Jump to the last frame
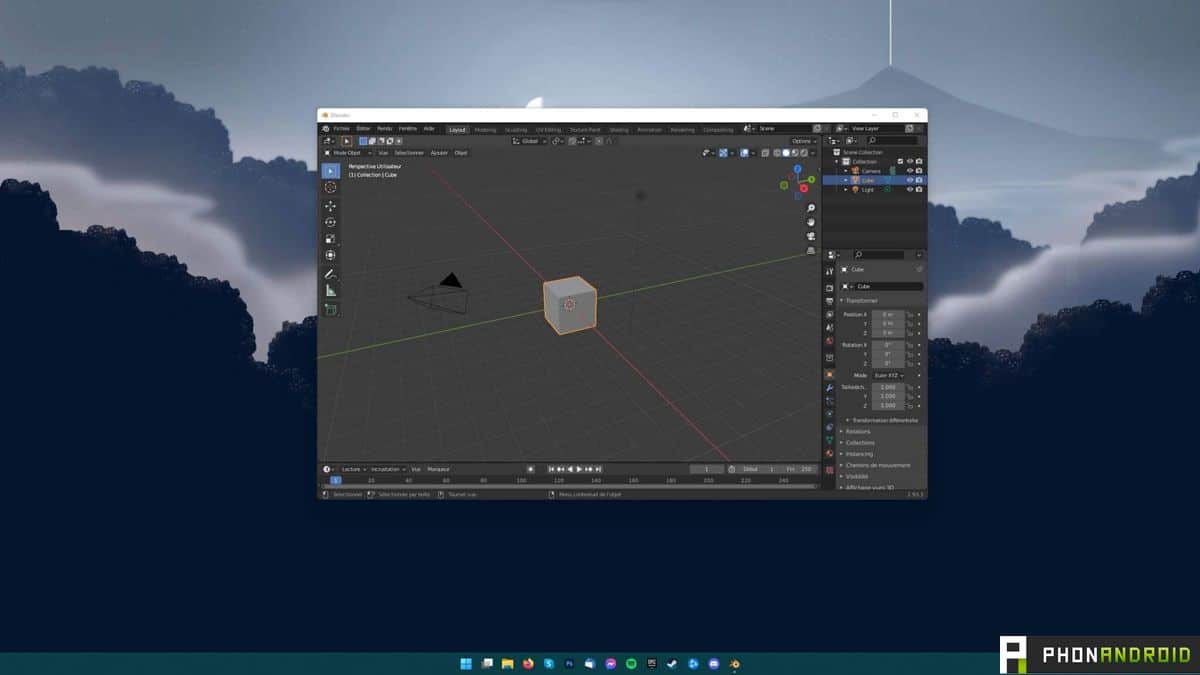The height and width of the screenshot is (675, 1200). point(598,469)
